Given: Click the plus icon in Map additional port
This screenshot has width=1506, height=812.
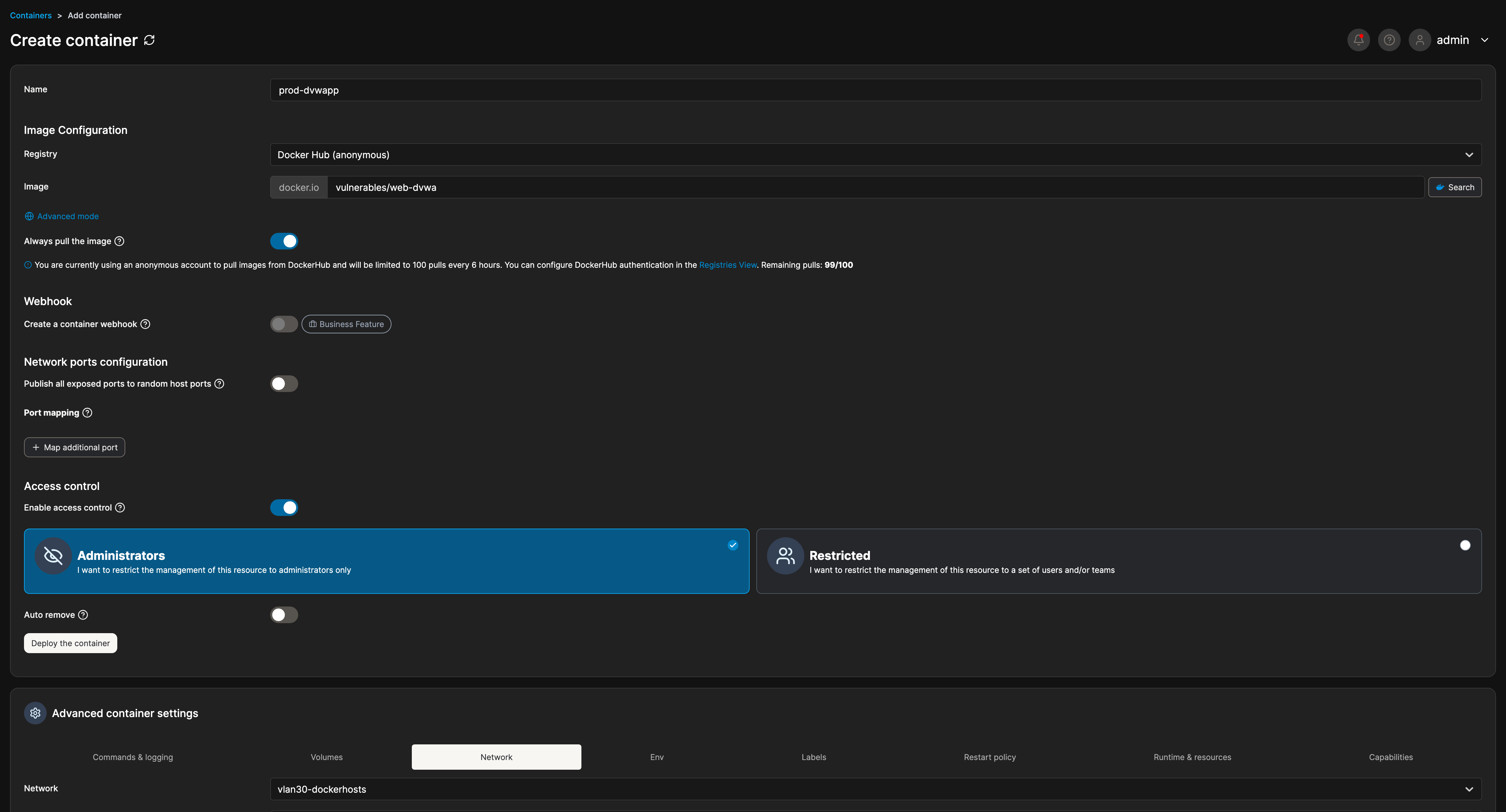Looking at the screenshot, I should coord(36,448).
